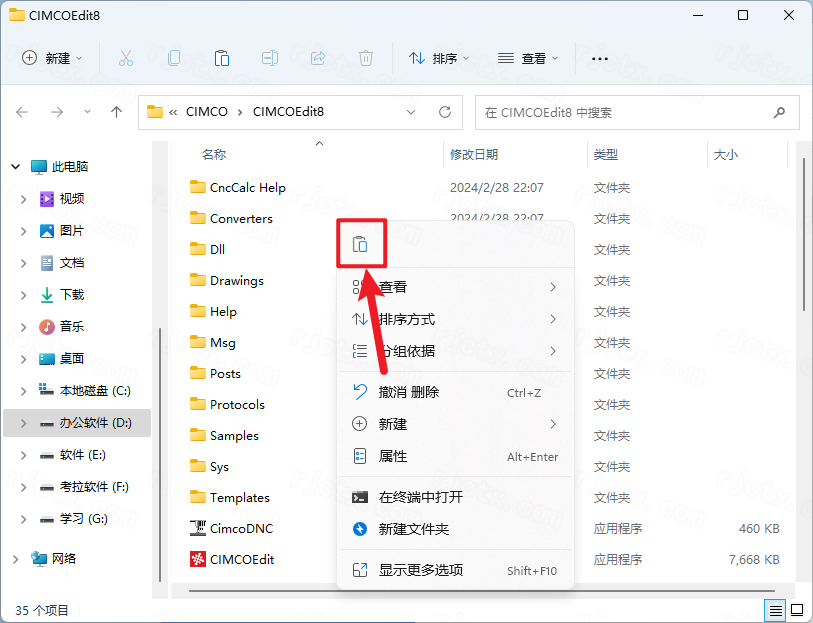Screen dimensions: 813x623
Task: Click CIMCOEdit8 in the address breadcrumb
Action: click(288, 112)
